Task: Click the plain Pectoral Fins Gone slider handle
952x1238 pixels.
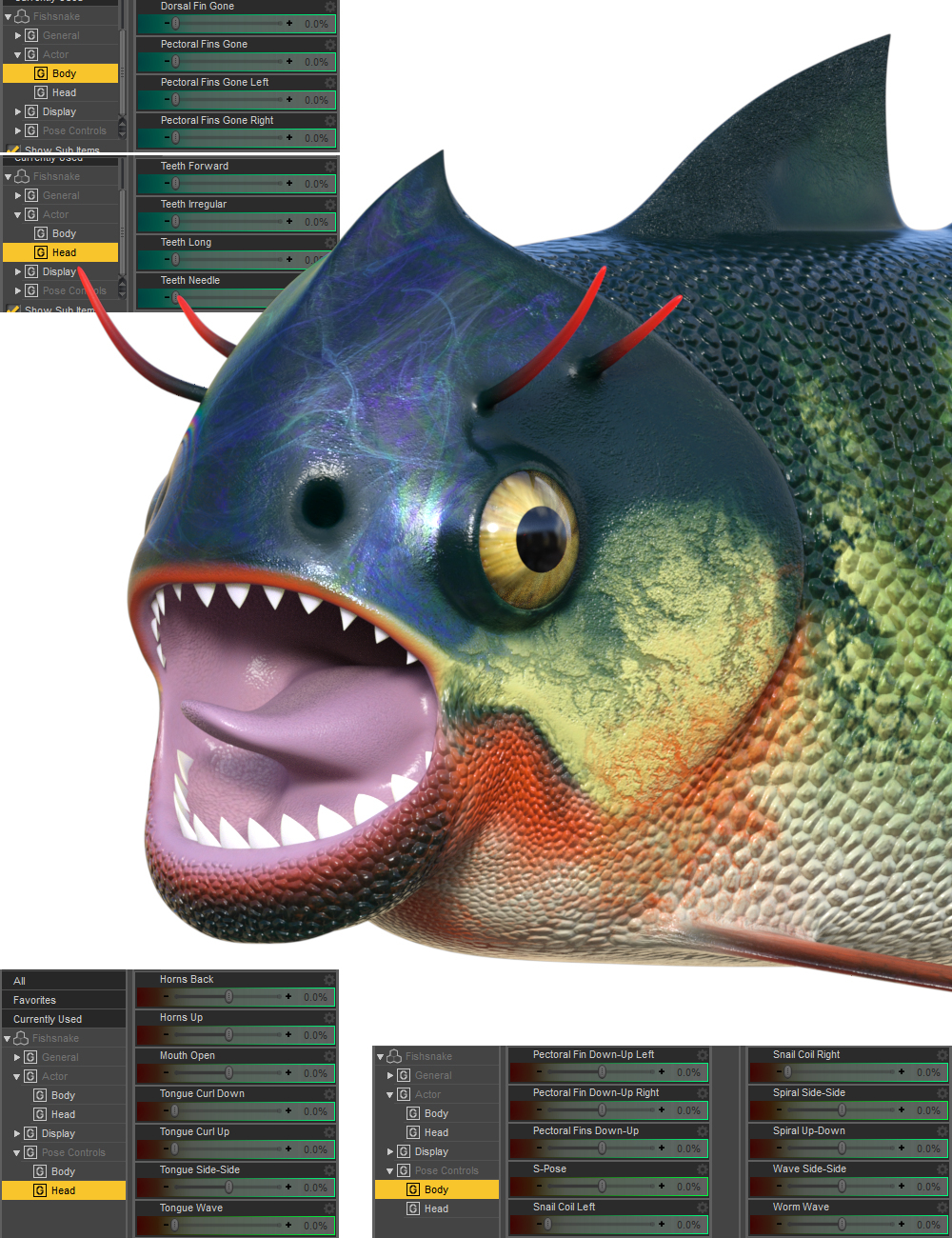Action: click(x=175, y=61)
